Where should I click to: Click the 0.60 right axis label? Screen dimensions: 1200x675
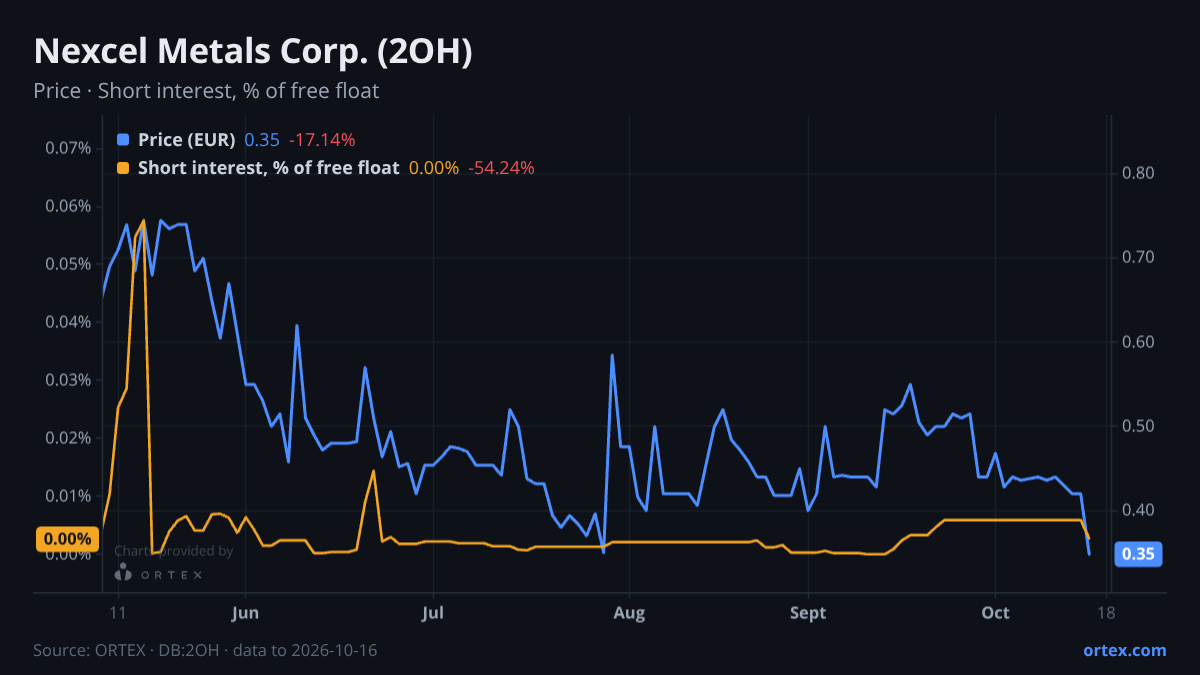[x=1139, y=342]
